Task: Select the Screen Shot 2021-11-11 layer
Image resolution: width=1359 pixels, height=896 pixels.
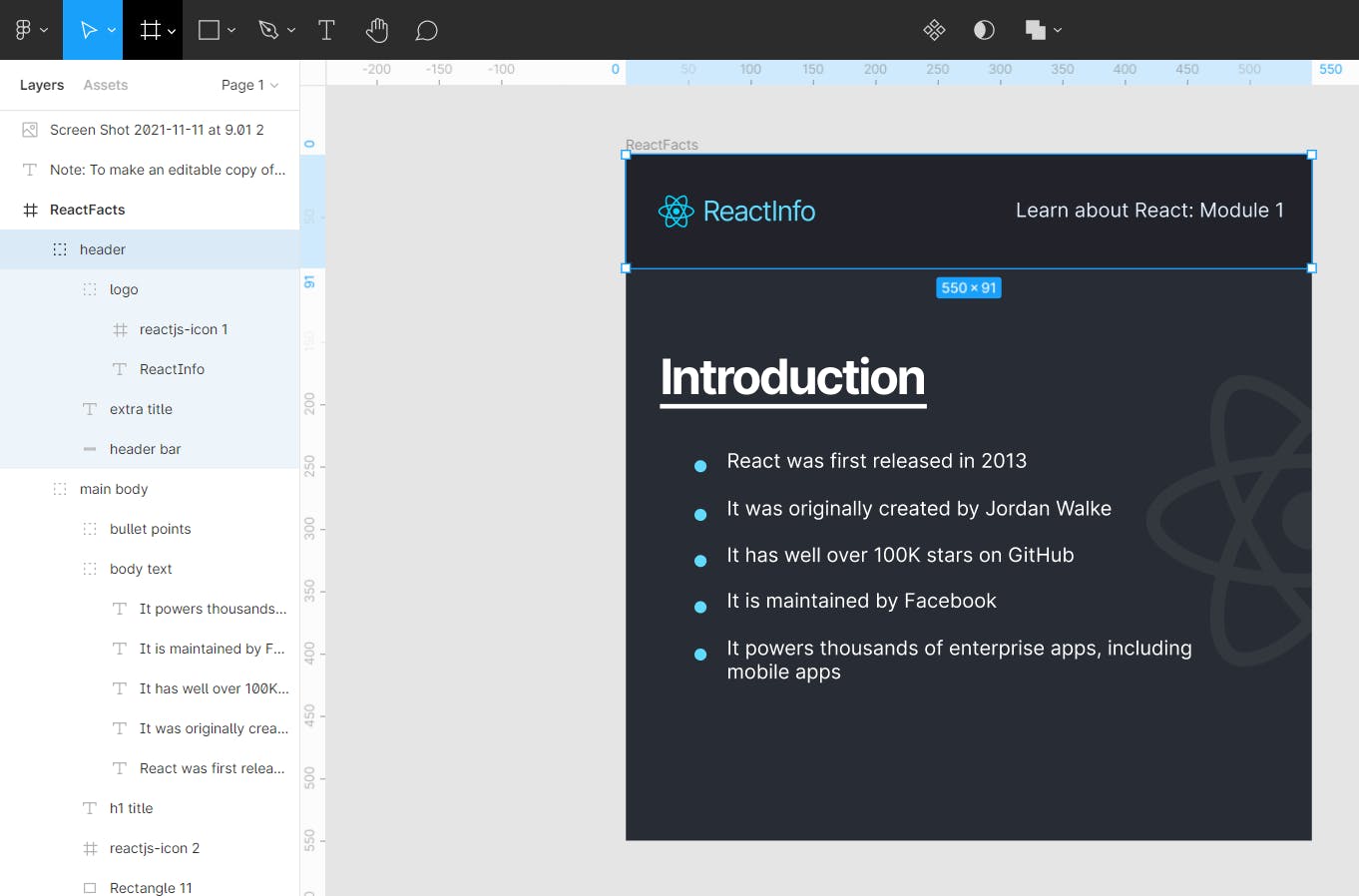Action: click(150, 130)
